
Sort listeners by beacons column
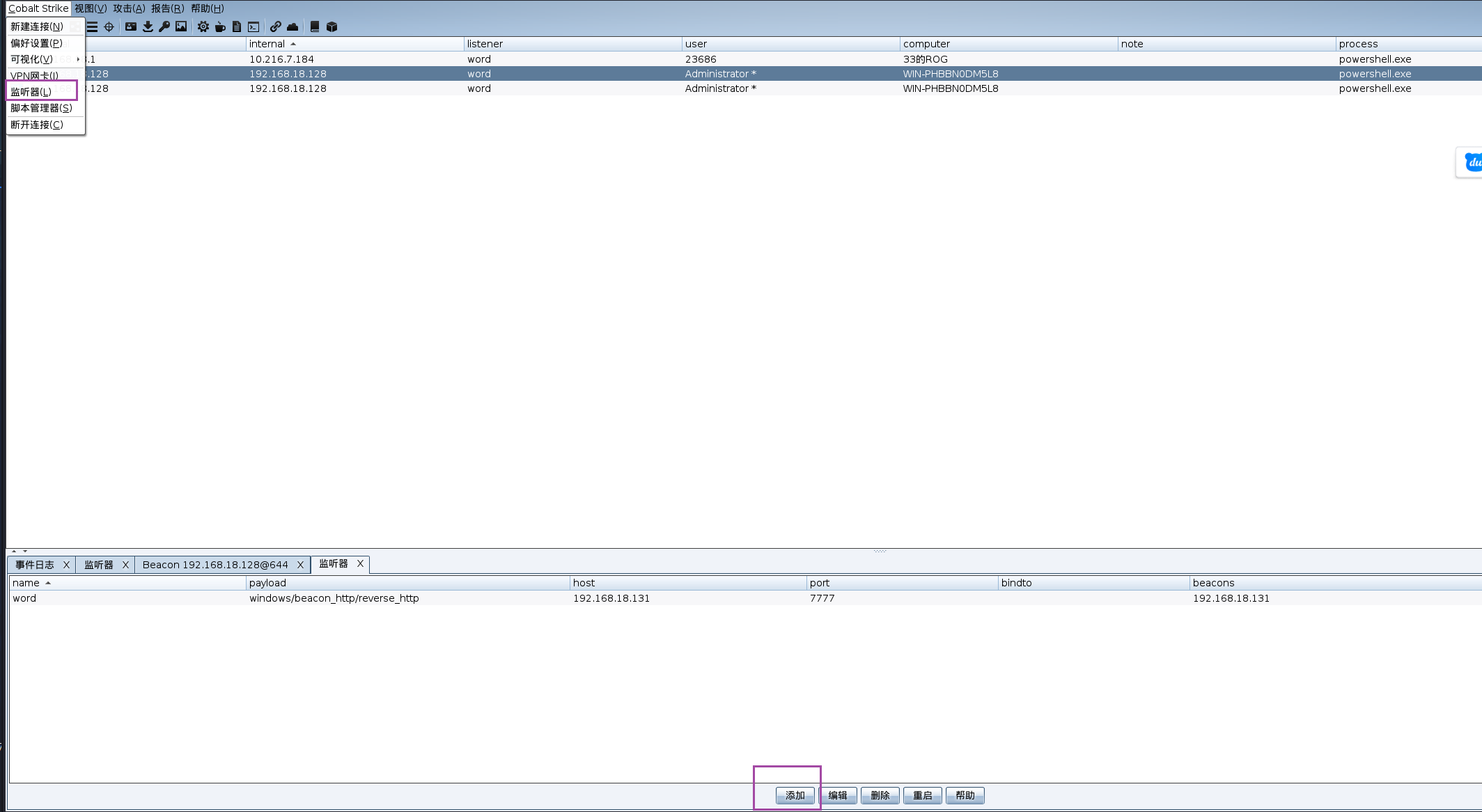click(x=1336, y=583)
